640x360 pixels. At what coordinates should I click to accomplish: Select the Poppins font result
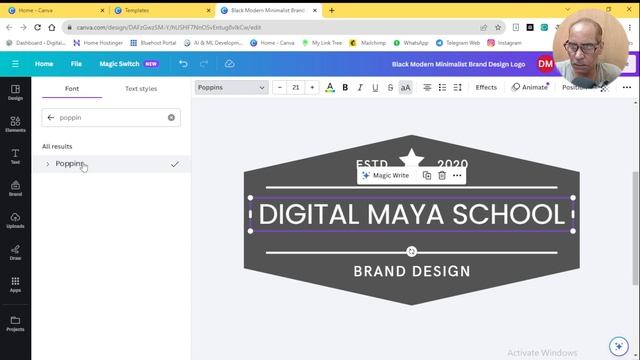tap(111, 164)
